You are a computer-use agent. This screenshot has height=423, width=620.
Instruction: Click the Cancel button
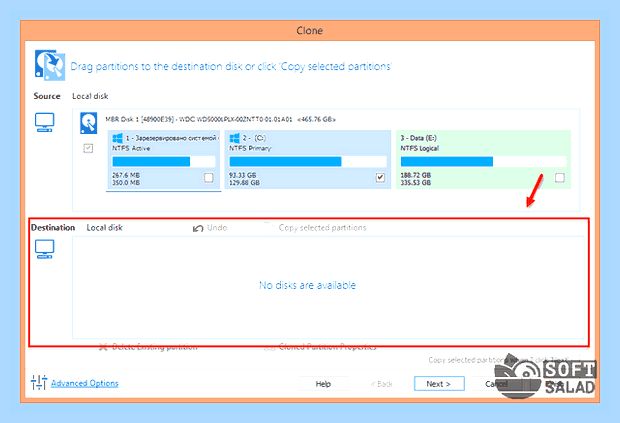click(x=497, y=384)
